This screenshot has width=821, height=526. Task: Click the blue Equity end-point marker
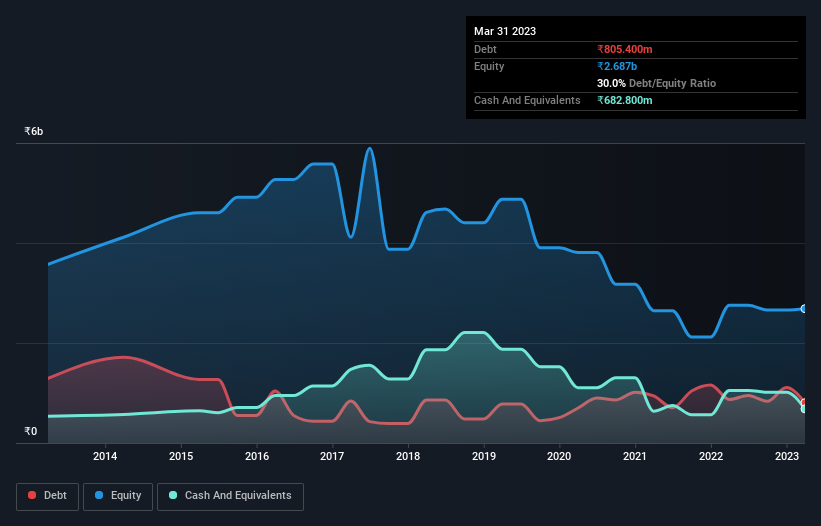804,309
